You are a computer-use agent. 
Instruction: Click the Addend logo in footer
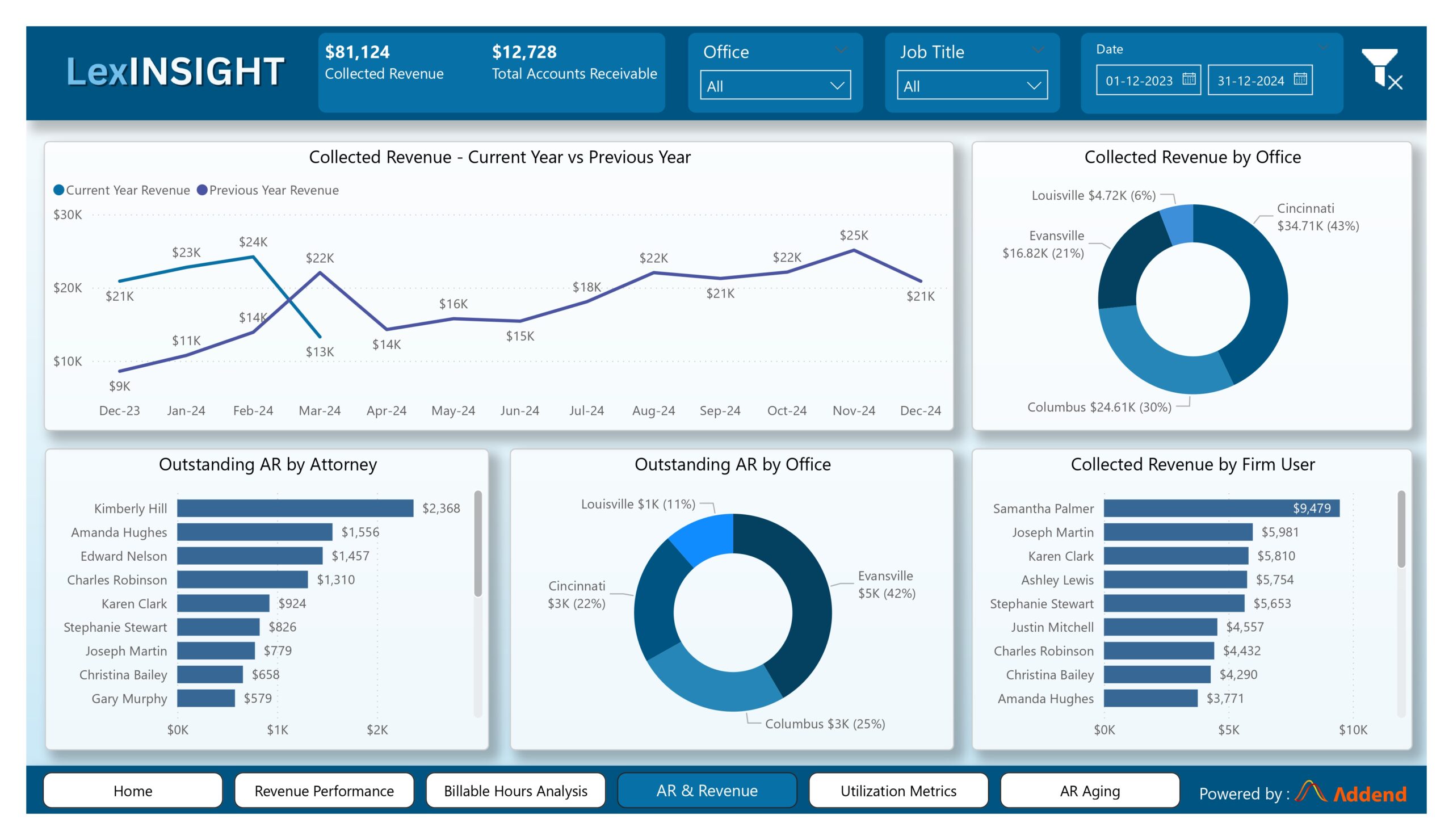[x=1351, y=793]
